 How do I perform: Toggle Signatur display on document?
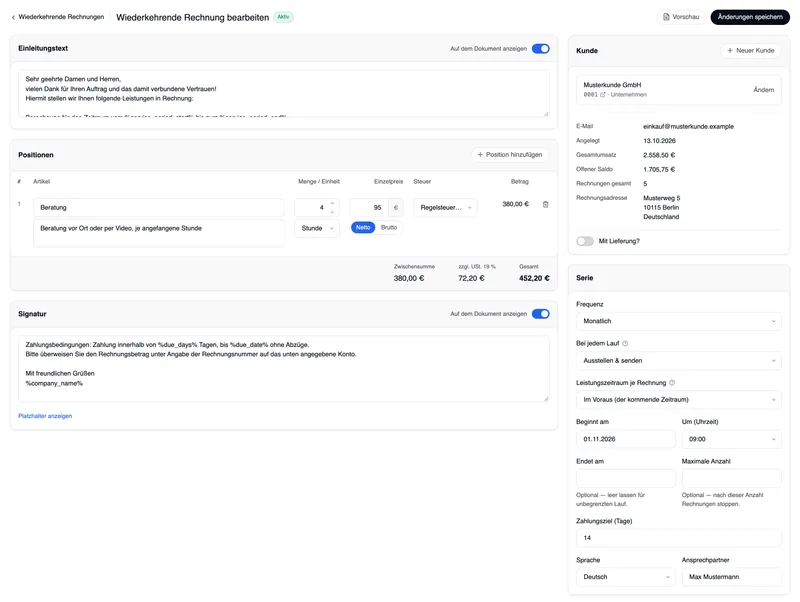pos(540,314)
